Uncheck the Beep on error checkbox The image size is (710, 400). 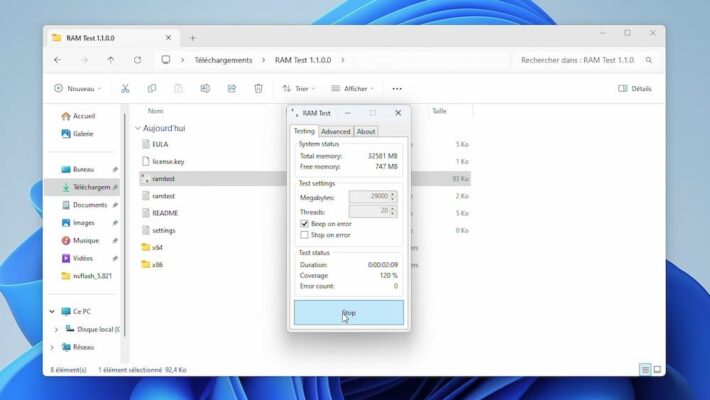click(304, 224)
